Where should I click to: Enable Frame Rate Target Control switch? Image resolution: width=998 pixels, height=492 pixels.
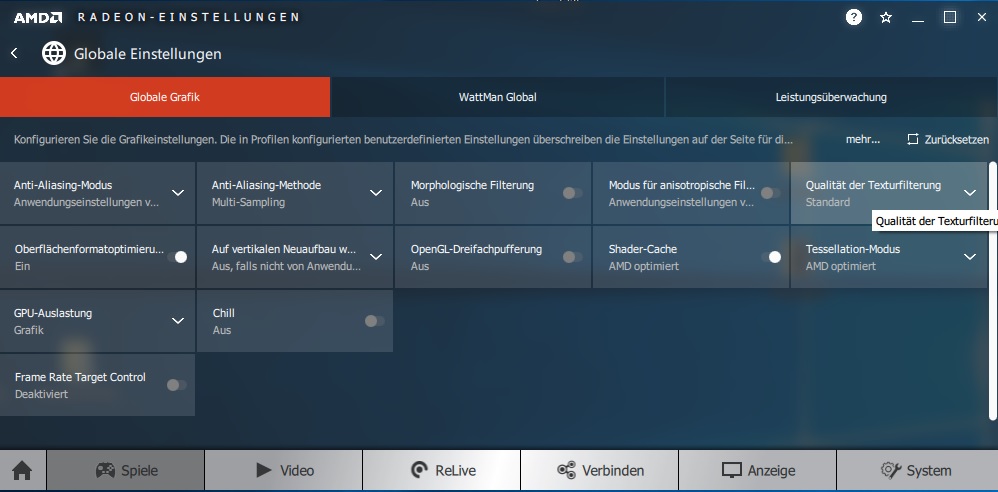point(176,384)
